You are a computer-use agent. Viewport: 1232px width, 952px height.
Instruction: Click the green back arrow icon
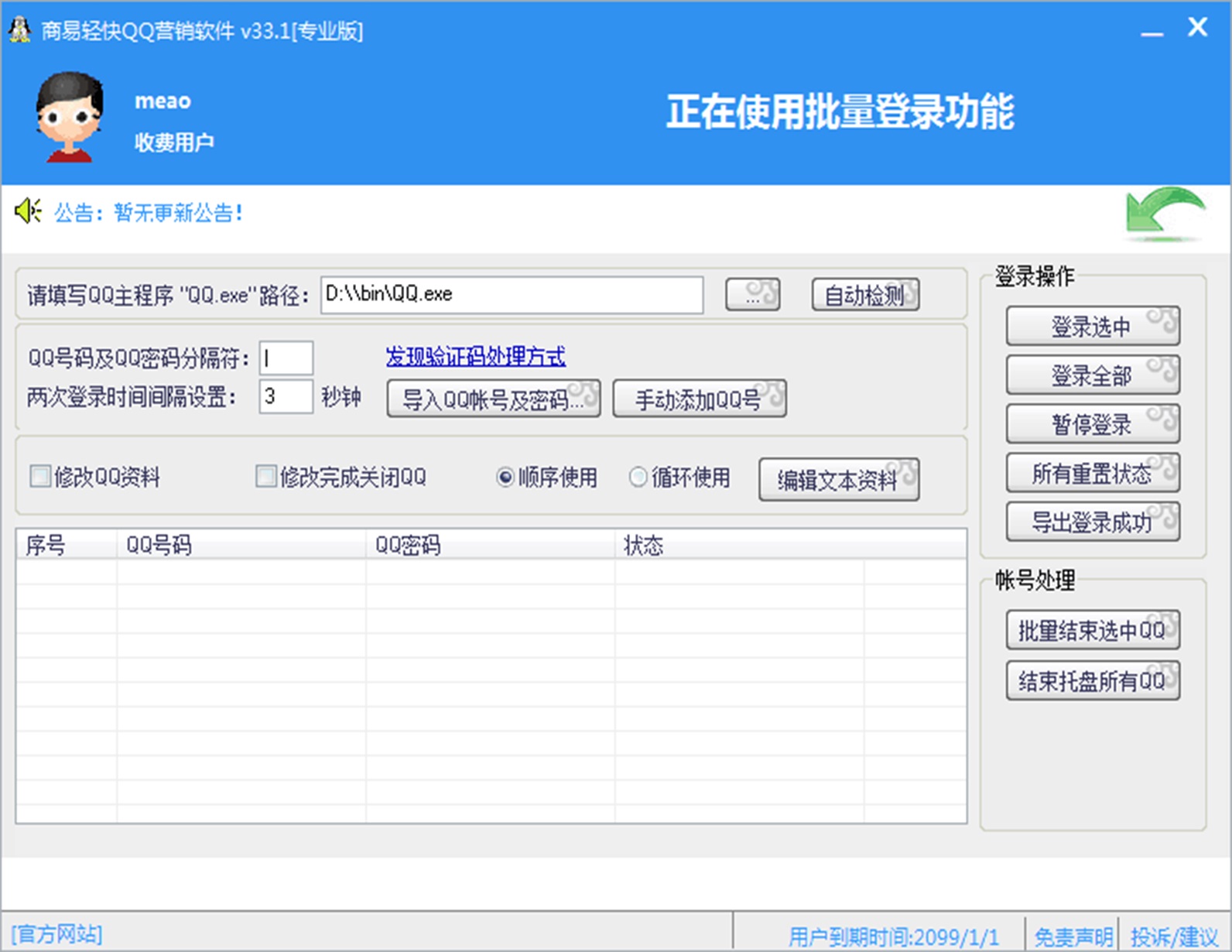[1165, 214]
